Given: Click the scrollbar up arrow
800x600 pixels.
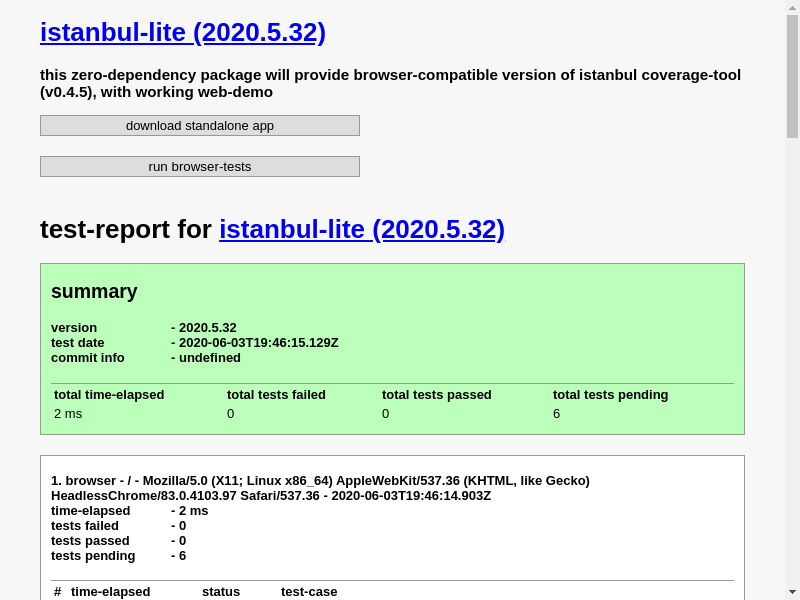Looking at the screenshot, I should pos(792,6).
